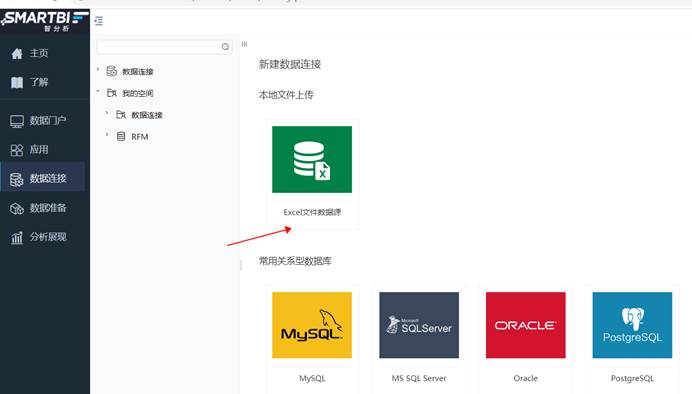Choose the MySQL database tile
The image size is (692, 394).
[312, 325]
